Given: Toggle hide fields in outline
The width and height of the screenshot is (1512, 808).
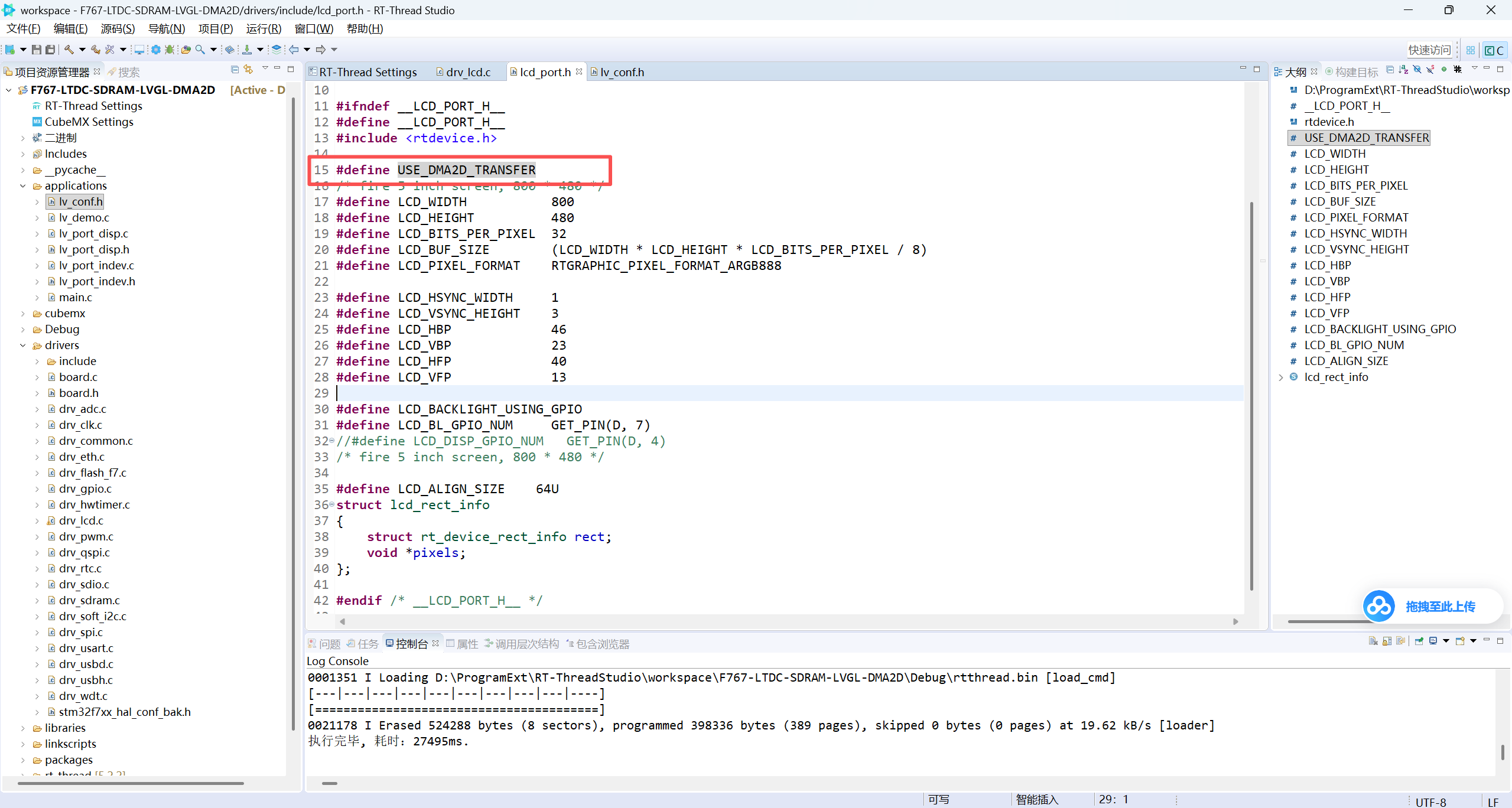Looking at the screenshot, I should 1417,70.
